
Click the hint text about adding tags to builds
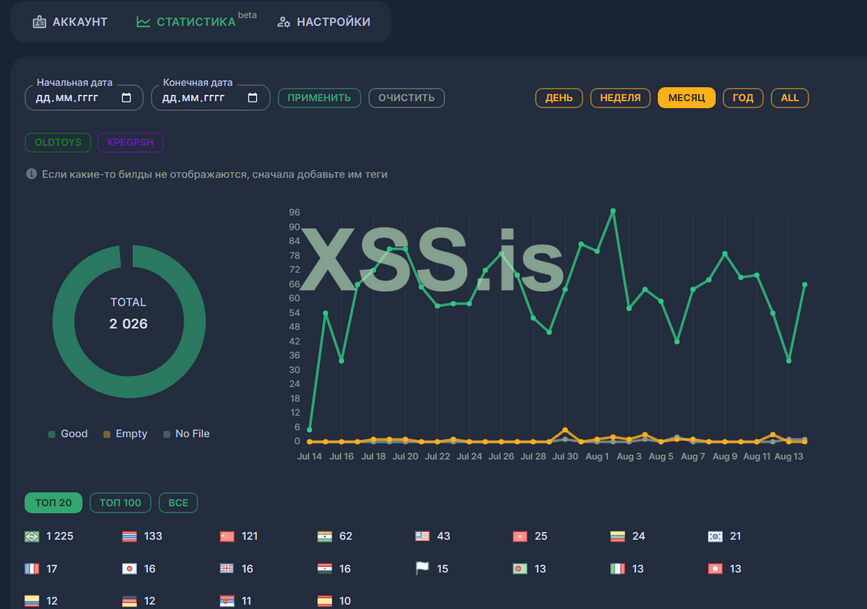click(215, 174)
